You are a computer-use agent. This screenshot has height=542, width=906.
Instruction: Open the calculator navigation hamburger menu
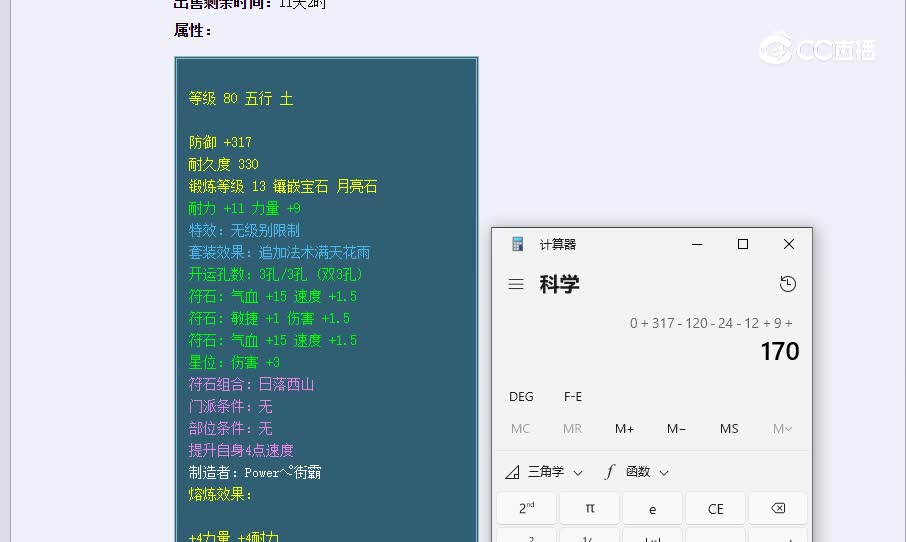(516, 284)
